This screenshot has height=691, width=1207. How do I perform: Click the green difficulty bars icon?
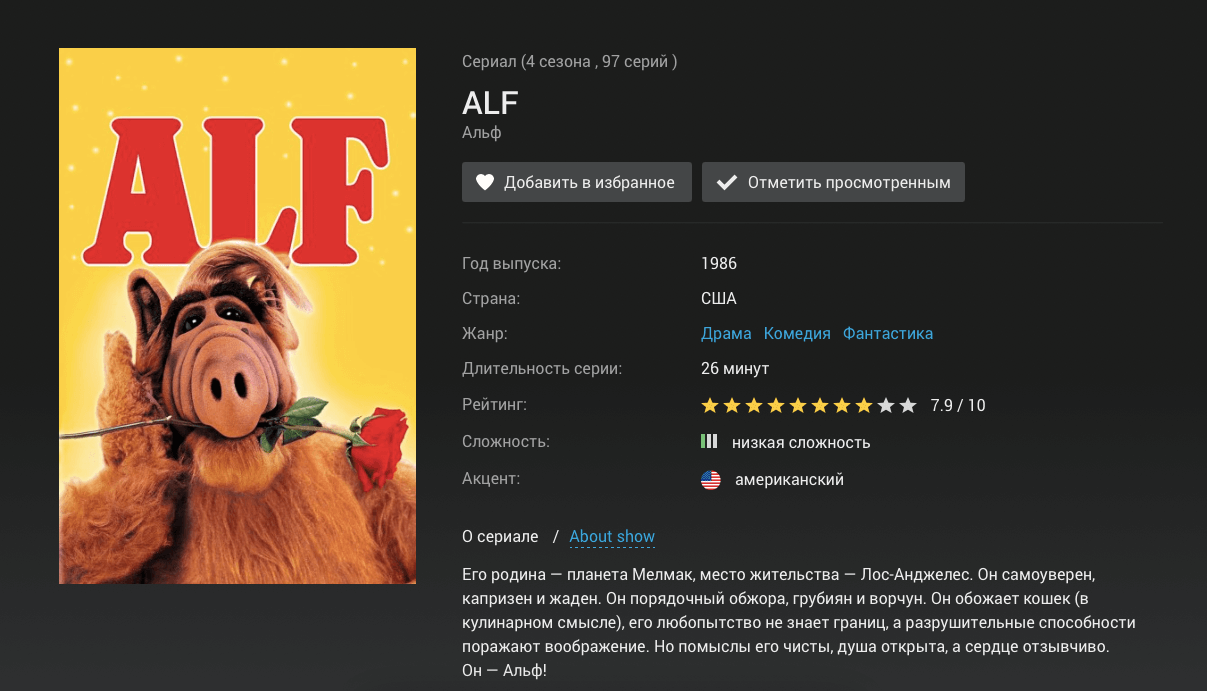(x=709, y=442)
